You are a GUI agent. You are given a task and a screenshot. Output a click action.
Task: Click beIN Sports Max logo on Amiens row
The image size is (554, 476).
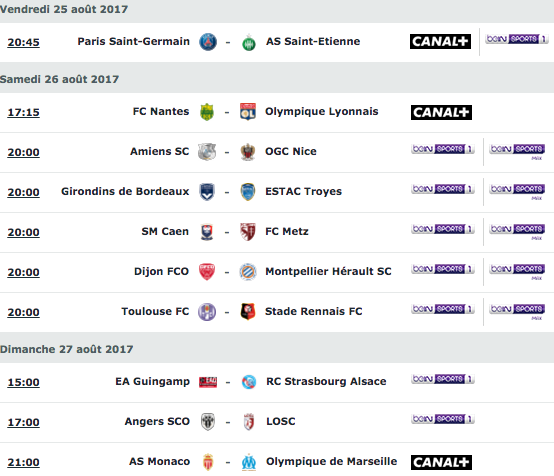coord(517,152)
